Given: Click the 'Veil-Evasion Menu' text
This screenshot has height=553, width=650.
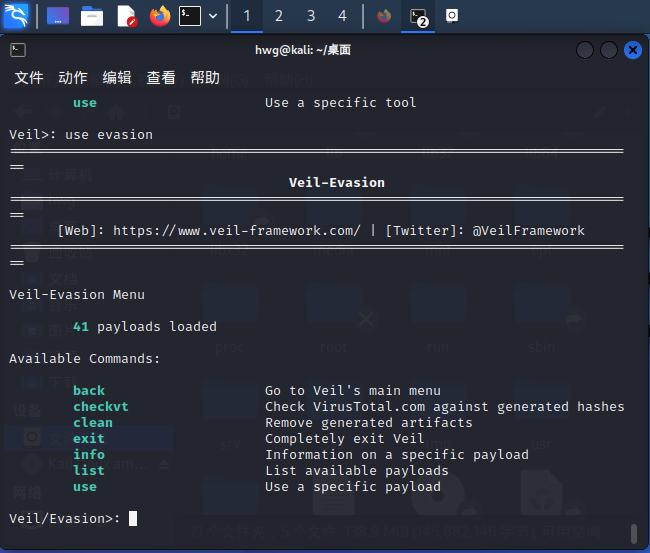Looking at the screenshot, I should (x=77, y=295).
